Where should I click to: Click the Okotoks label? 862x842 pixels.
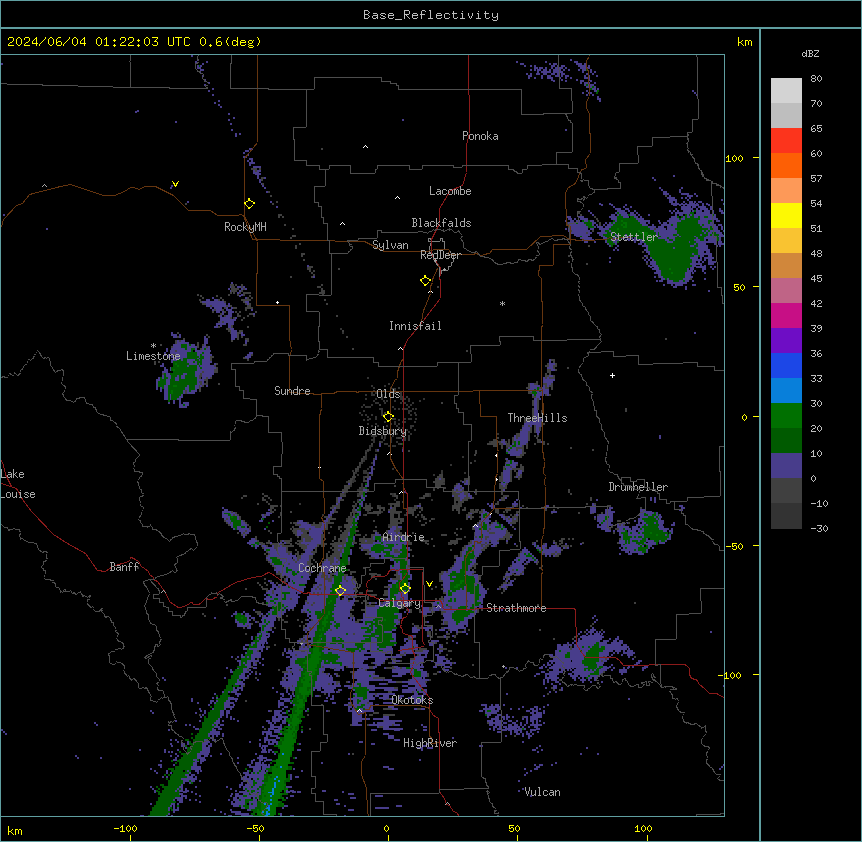tap(412, 700)
